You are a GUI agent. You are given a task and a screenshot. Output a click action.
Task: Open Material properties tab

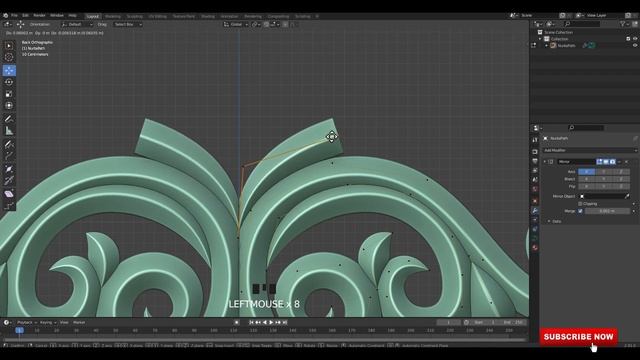[x=535, y=248]
